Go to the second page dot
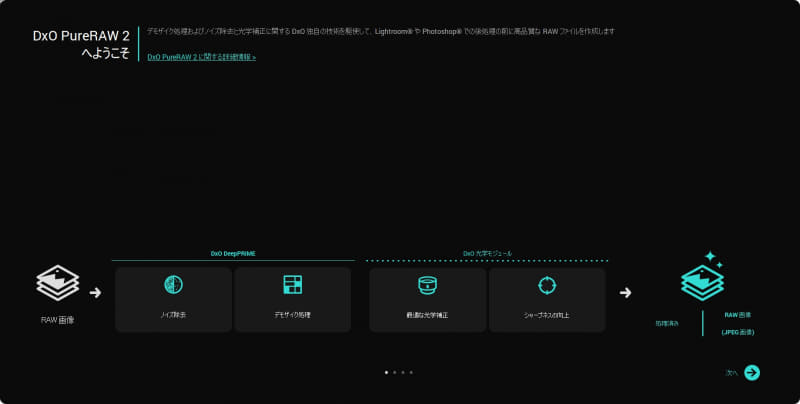The width and height of the screenshot is (800, 404). tap(394, 372)
